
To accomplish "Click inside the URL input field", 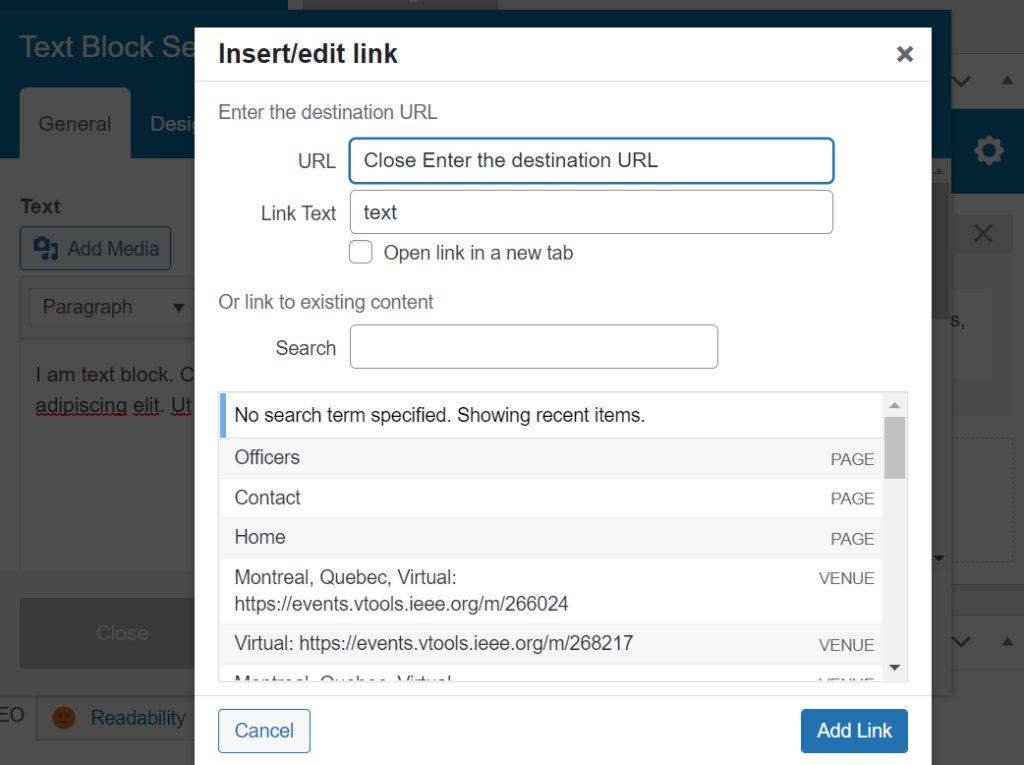I will (x=590, y=160).
